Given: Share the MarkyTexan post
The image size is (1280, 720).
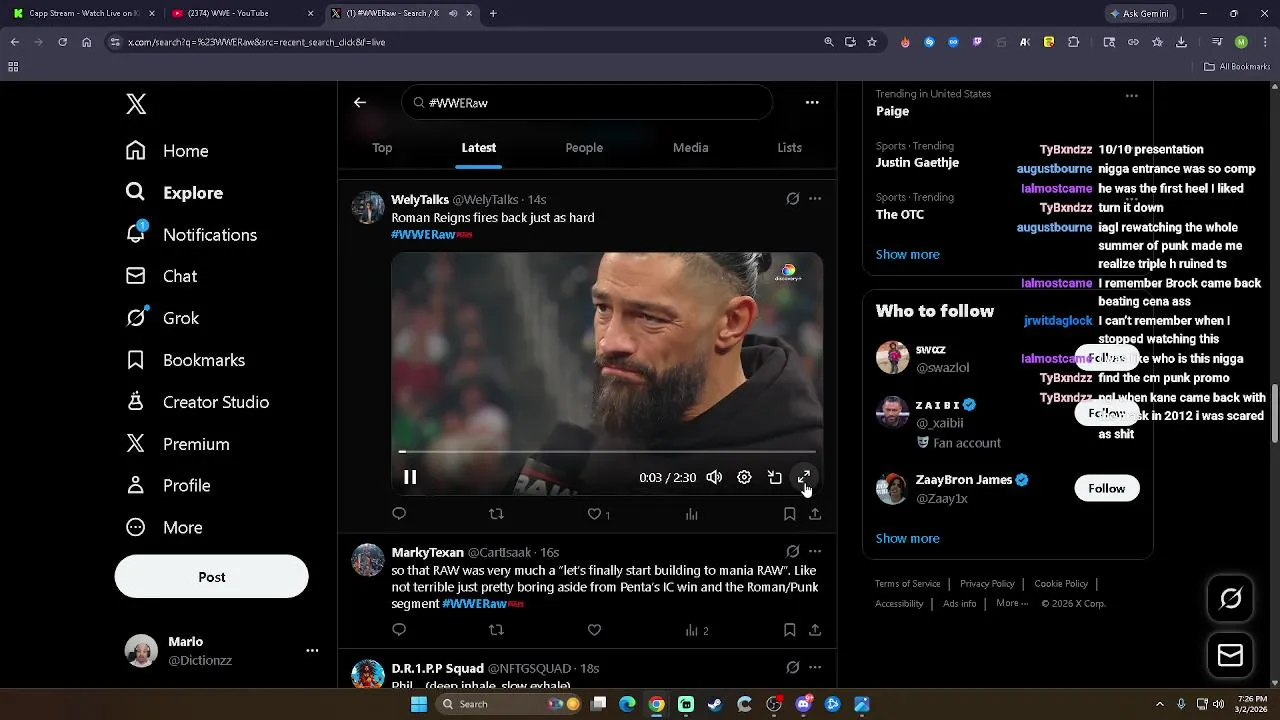Looking at the screenshot, I should [815, 630].
